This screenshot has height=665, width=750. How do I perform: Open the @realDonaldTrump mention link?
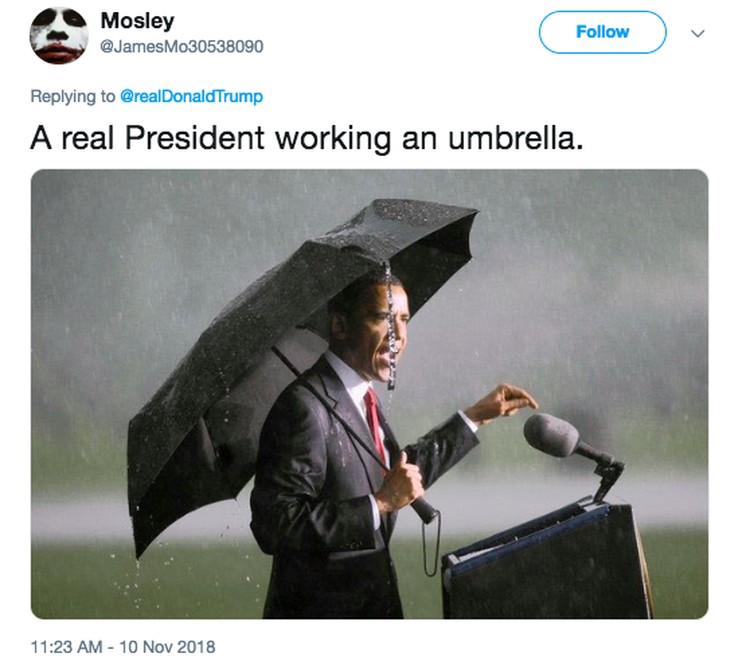click(x=191, y=96)
